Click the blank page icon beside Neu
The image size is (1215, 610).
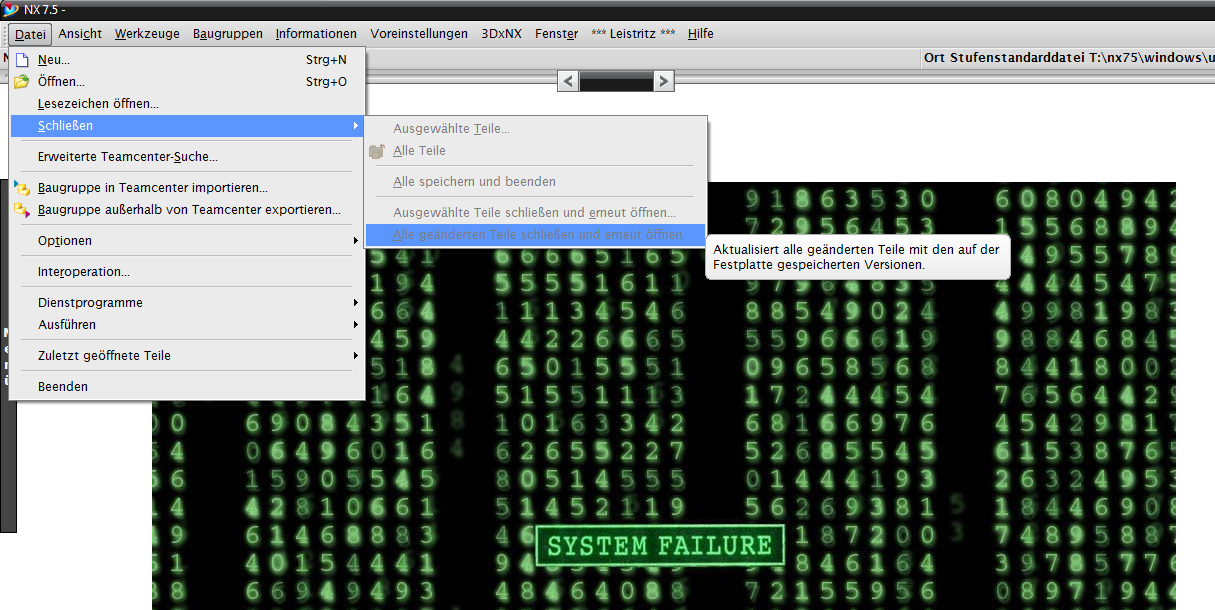[x=21, y=60]
